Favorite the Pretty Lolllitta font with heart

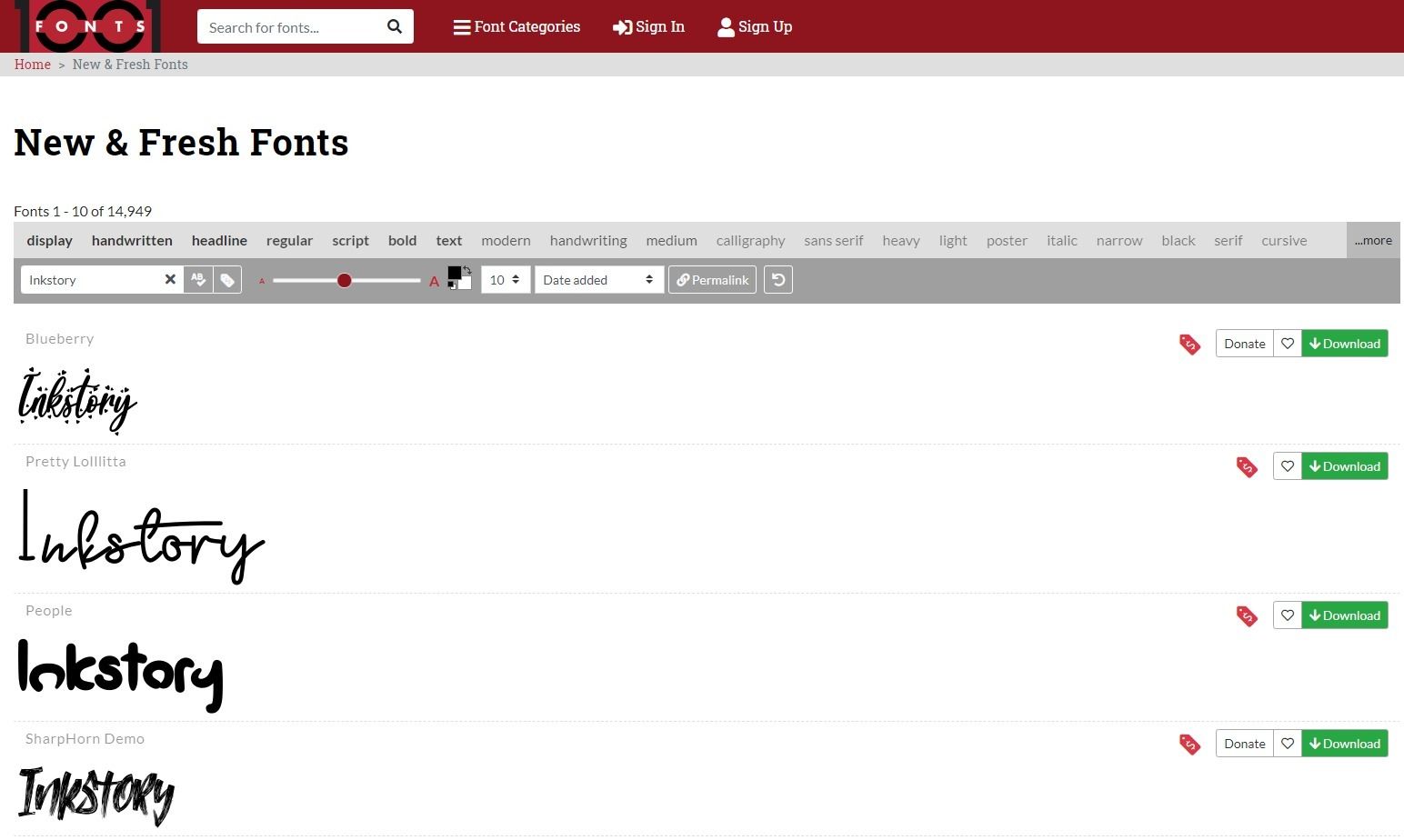[1288, 466]
